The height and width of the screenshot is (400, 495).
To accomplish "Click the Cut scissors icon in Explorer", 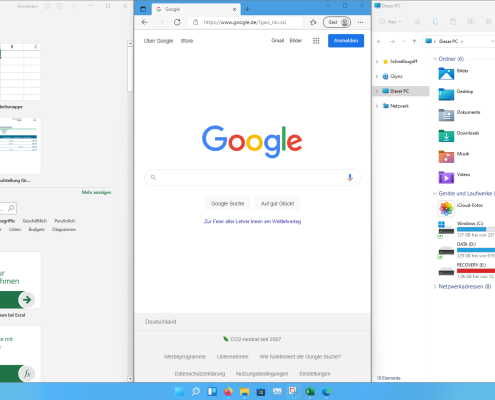I will [x=417, y=22].
